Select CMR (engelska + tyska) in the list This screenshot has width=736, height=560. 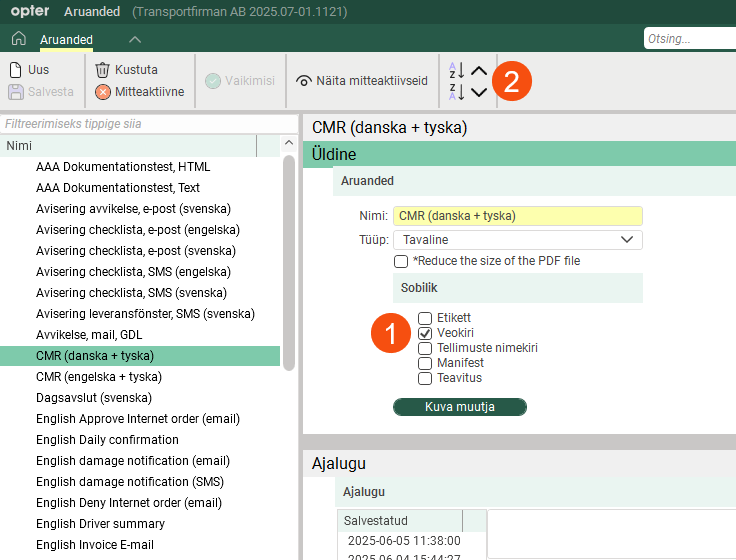99,377
